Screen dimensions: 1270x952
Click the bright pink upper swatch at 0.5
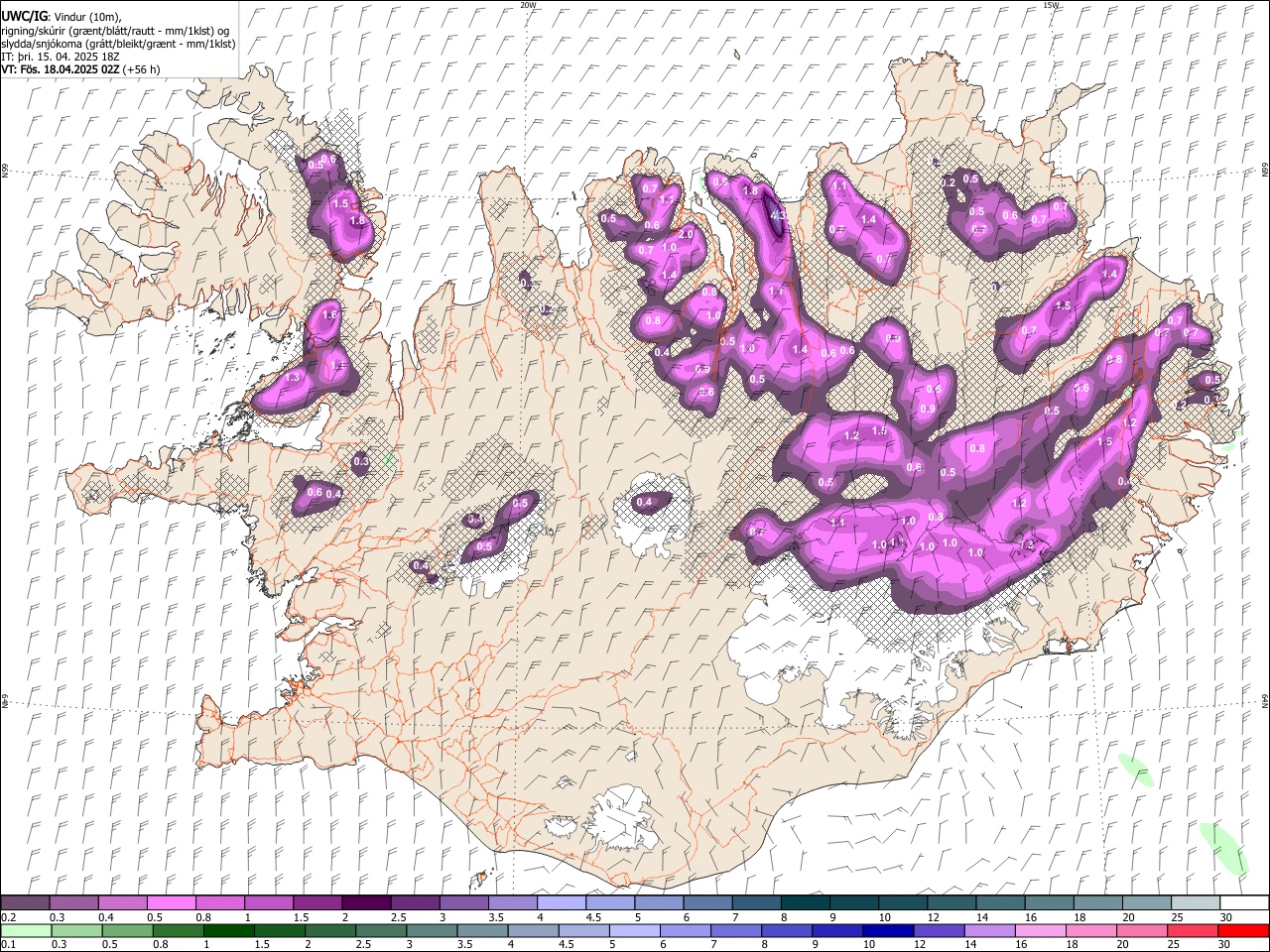point(172,903)
